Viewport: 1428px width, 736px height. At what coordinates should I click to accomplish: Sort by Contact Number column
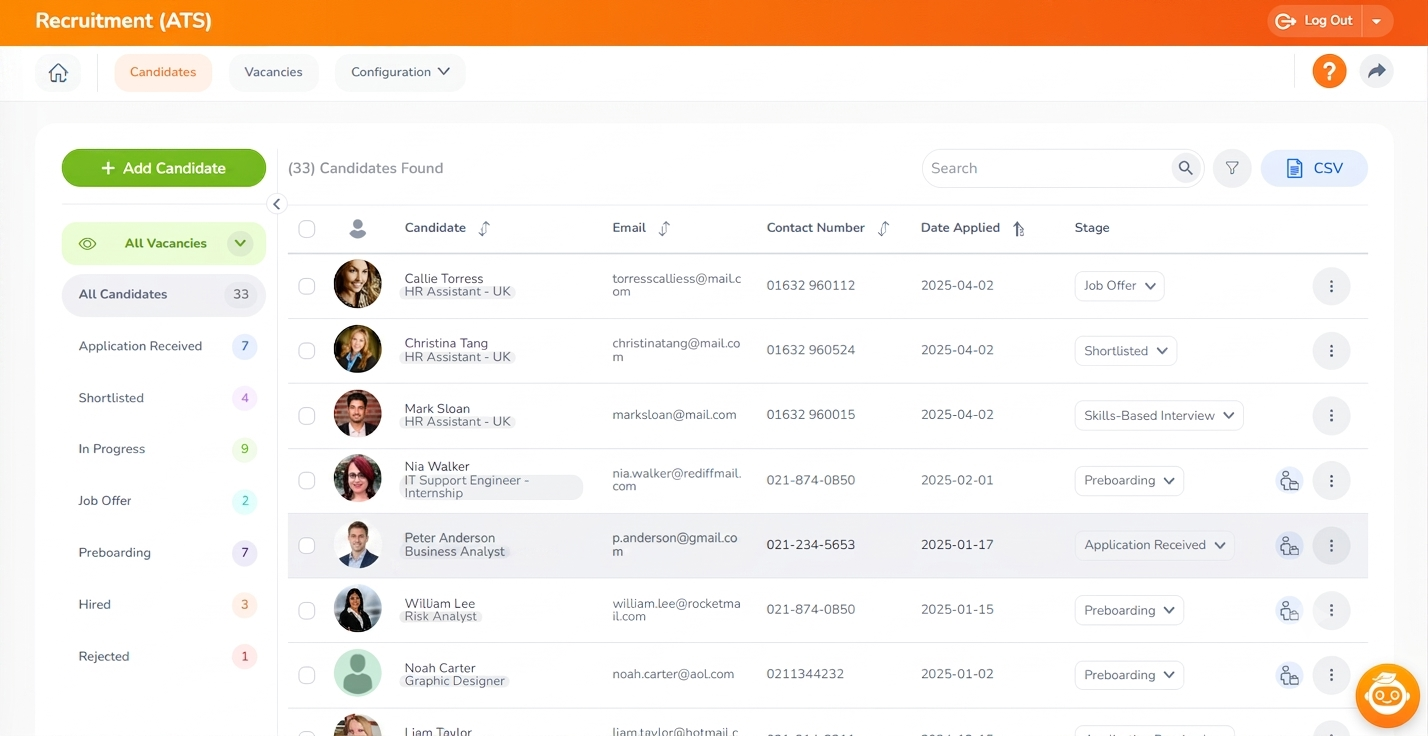pyautogui.click(x=883, y=228)
